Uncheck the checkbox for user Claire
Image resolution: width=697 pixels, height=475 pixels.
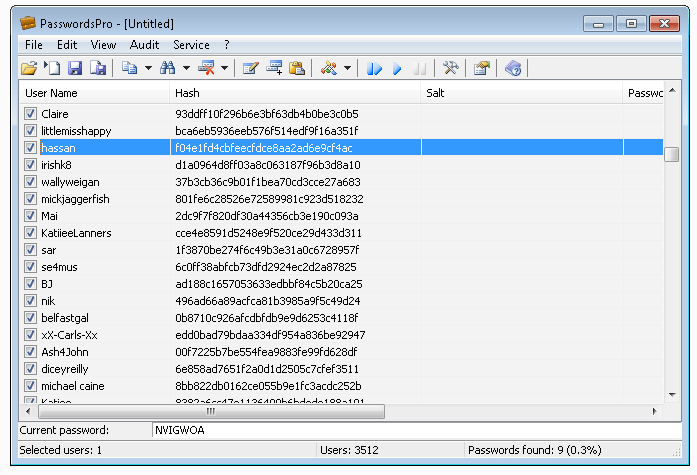point(30,114)
